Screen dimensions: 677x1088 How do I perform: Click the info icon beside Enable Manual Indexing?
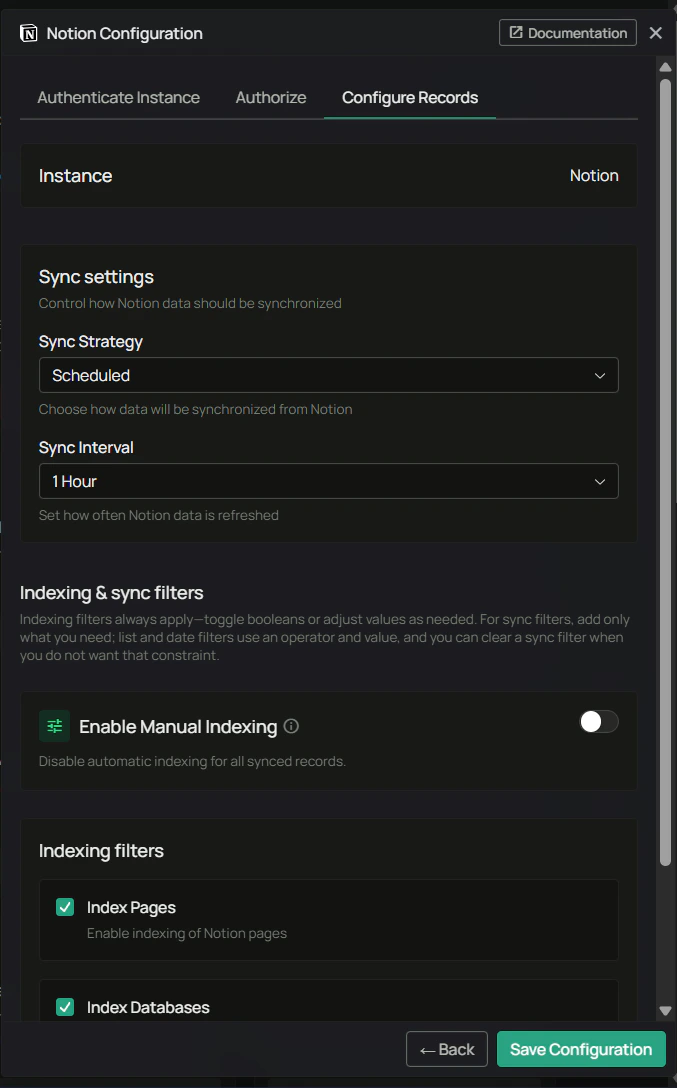coord(291,726)
